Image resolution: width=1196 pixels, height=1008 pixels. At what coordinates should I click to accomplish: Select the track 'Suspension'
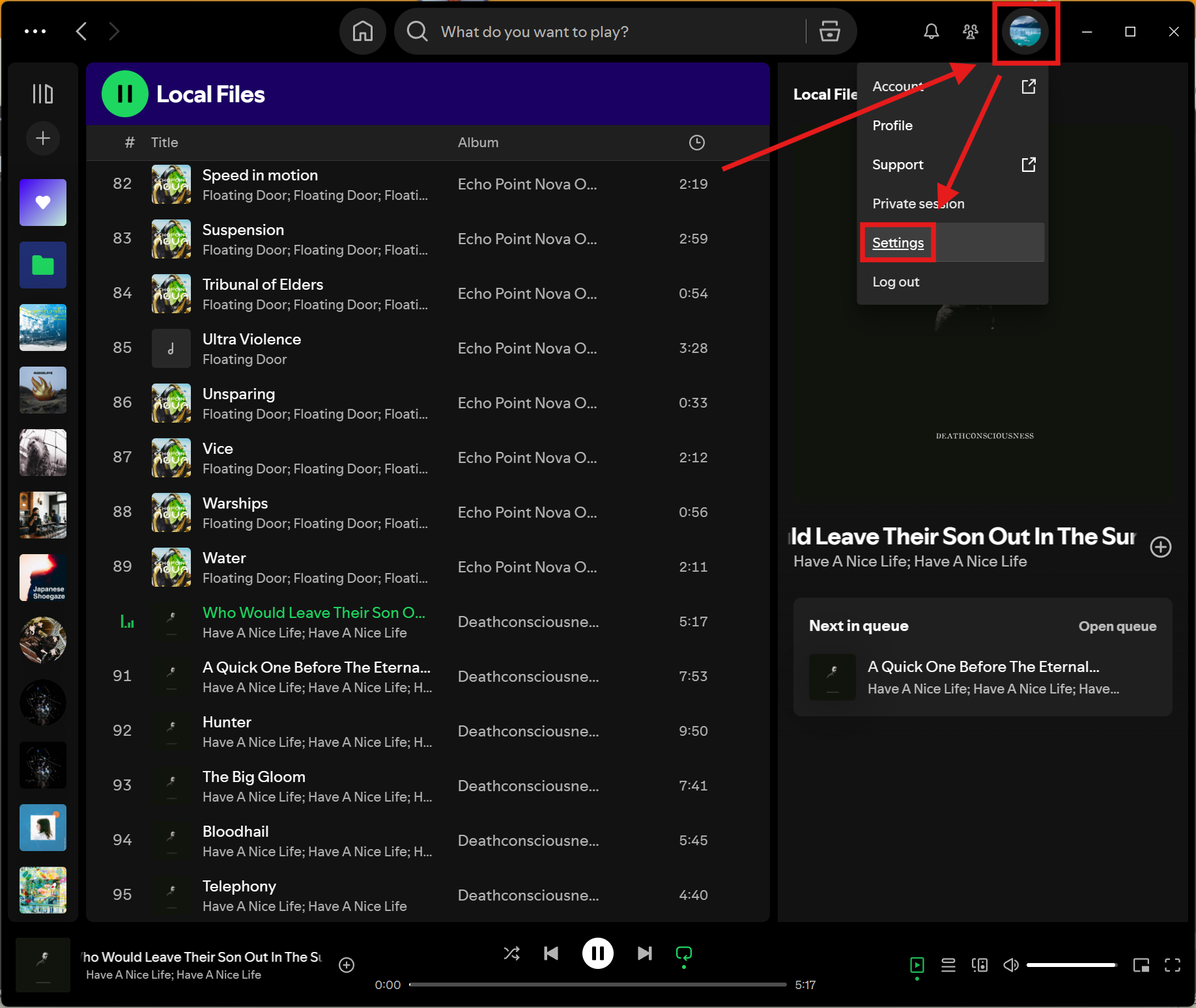pos(427,239)
